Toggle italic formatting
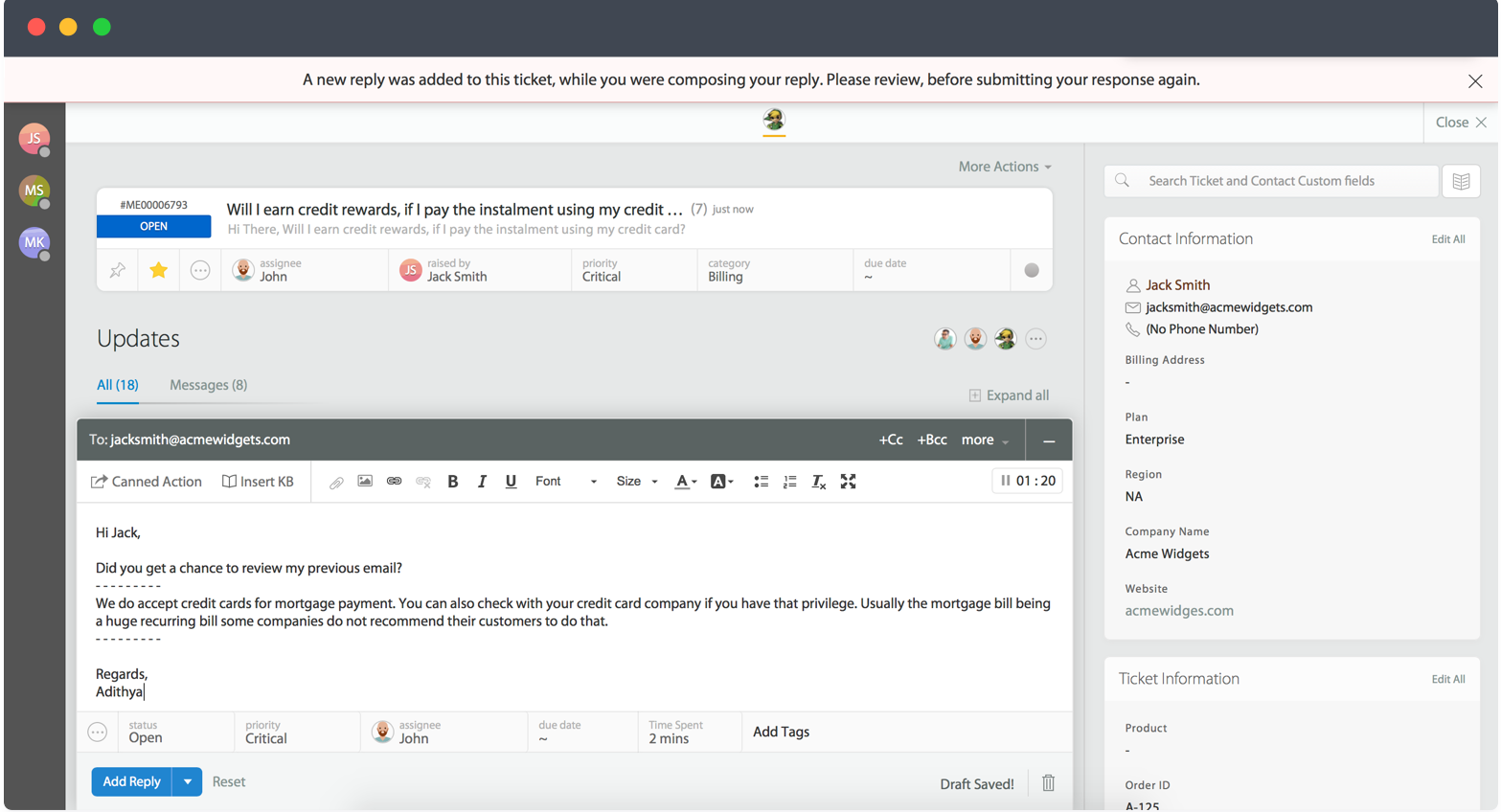The image size is (1501, 812). pyautogui.click(x=482, y=482)
